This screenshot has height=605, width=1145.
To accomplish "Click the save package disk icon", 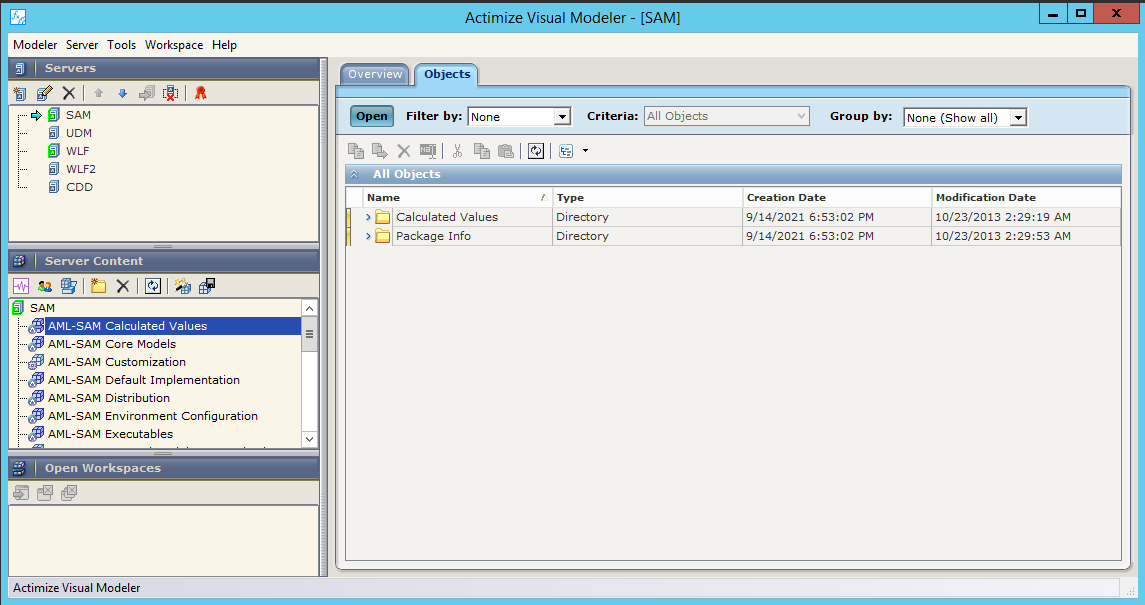I will coord(207,286).
